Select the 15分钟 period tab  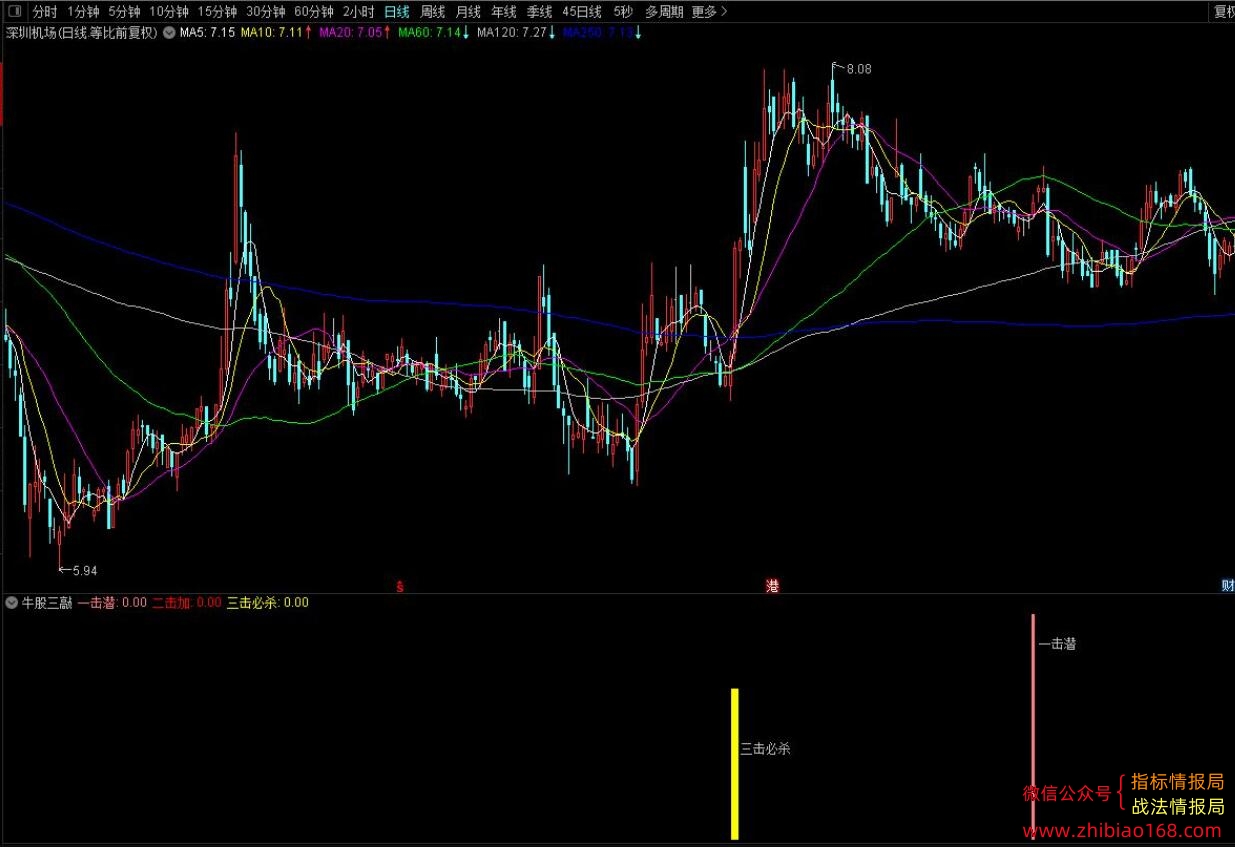(217, 12)
